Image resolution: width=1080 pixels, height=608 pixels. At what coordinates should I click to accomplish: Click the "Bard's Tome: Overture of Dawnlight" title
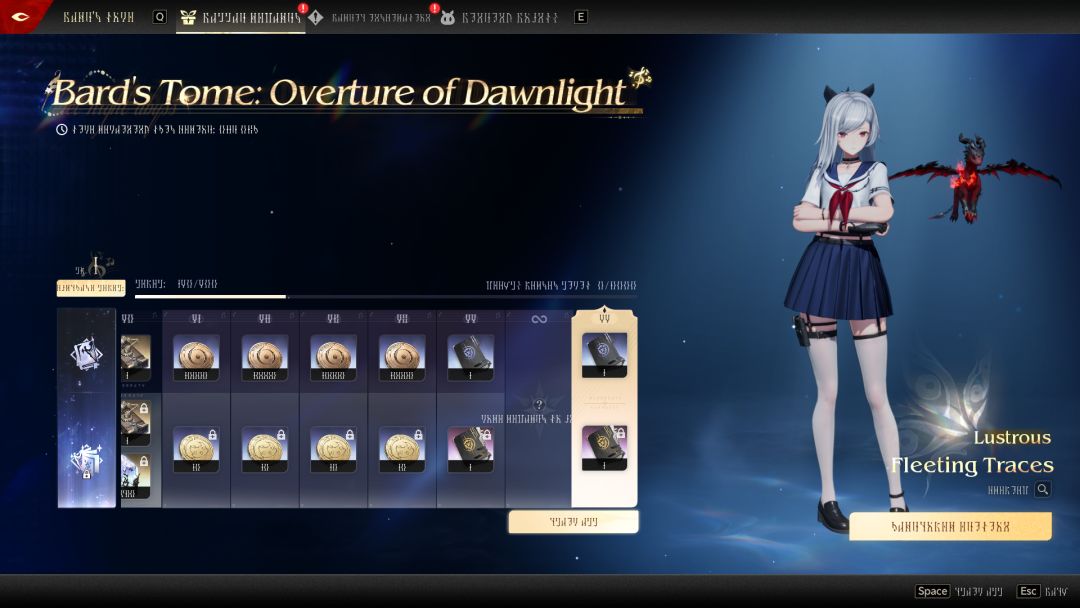[x=339, y=92]
